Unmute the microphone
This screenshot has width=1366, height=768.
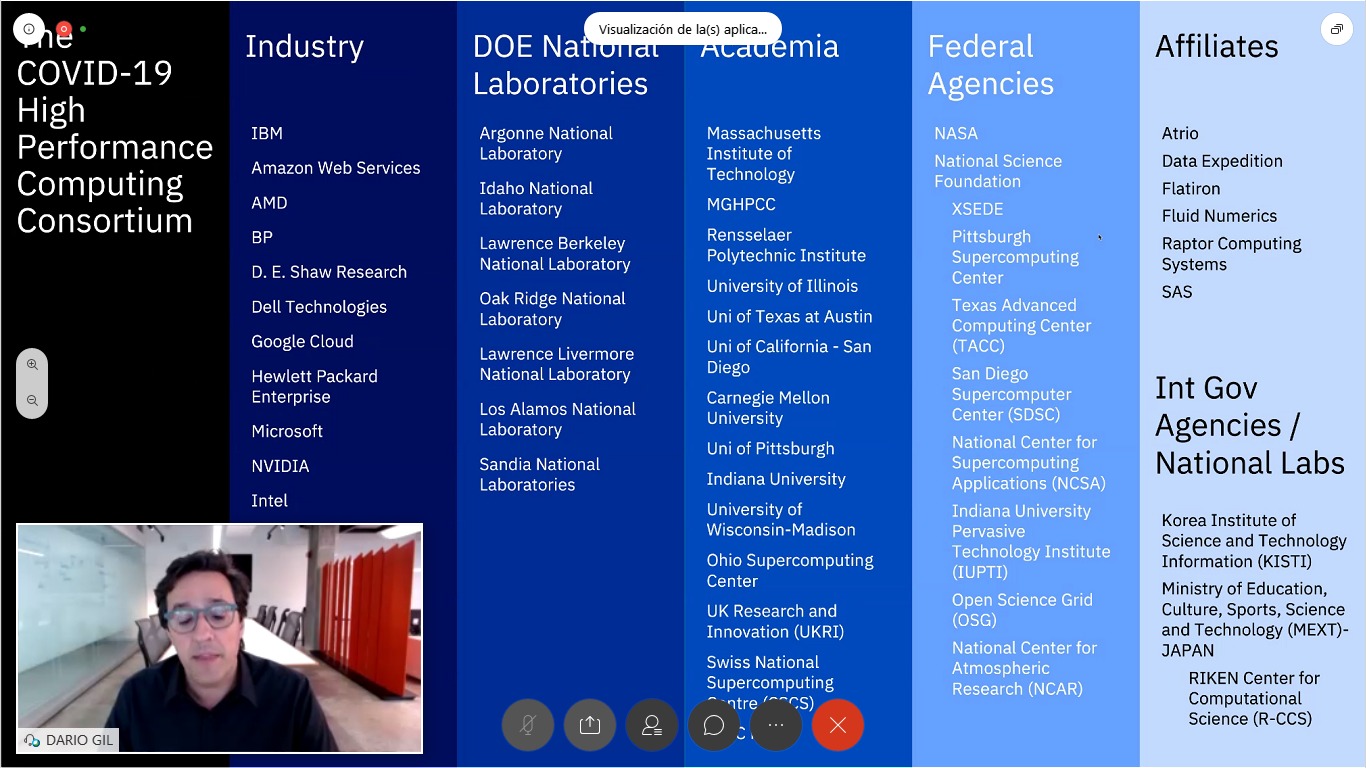pos(527,725)
